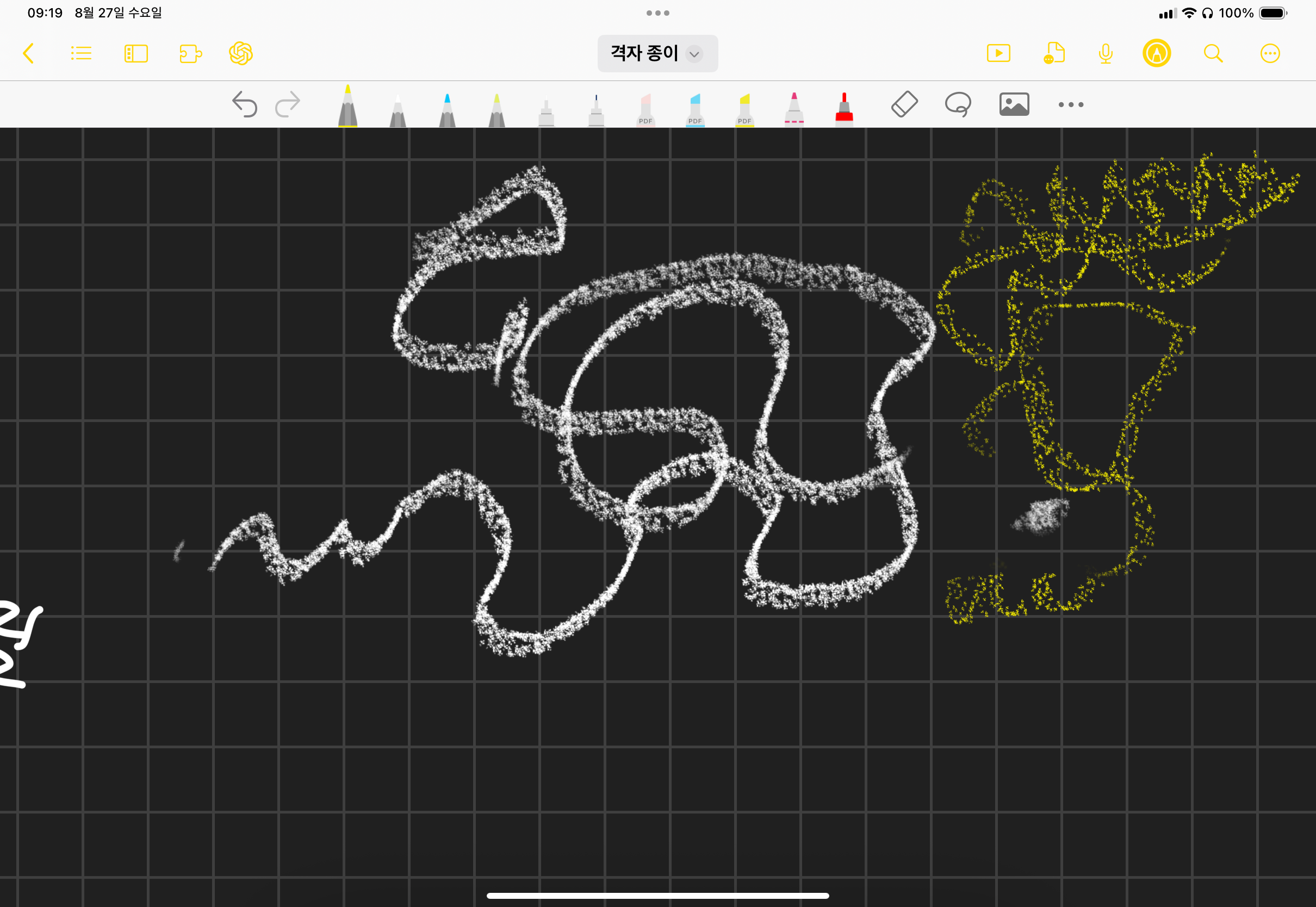Open the add-ons puzzle piece icon
The image size is (1316, 907).
[190, 53]
